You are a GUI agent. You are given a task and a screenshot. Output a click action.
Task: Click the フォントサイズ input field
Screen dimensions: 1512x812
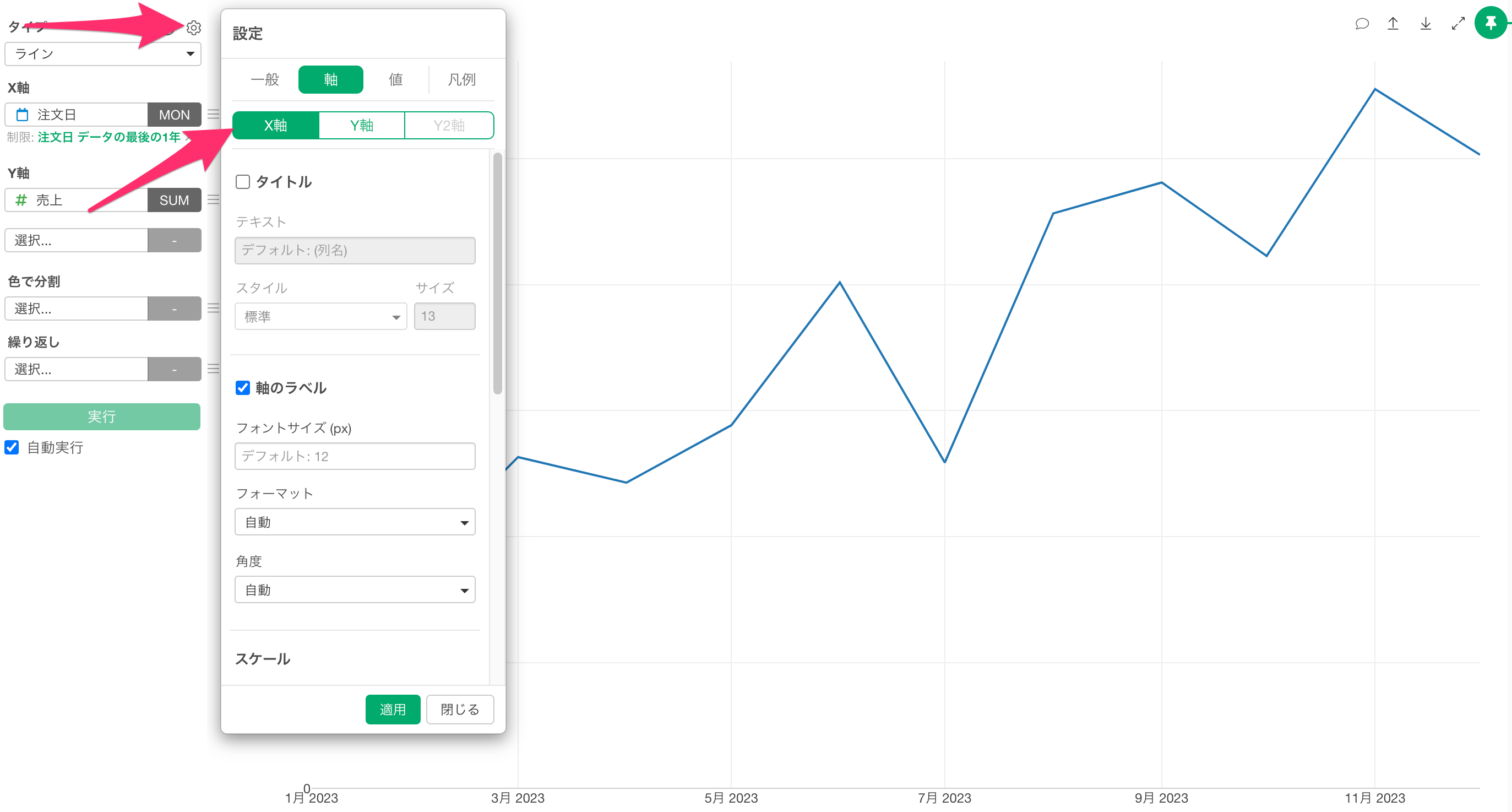coord(355,456)
